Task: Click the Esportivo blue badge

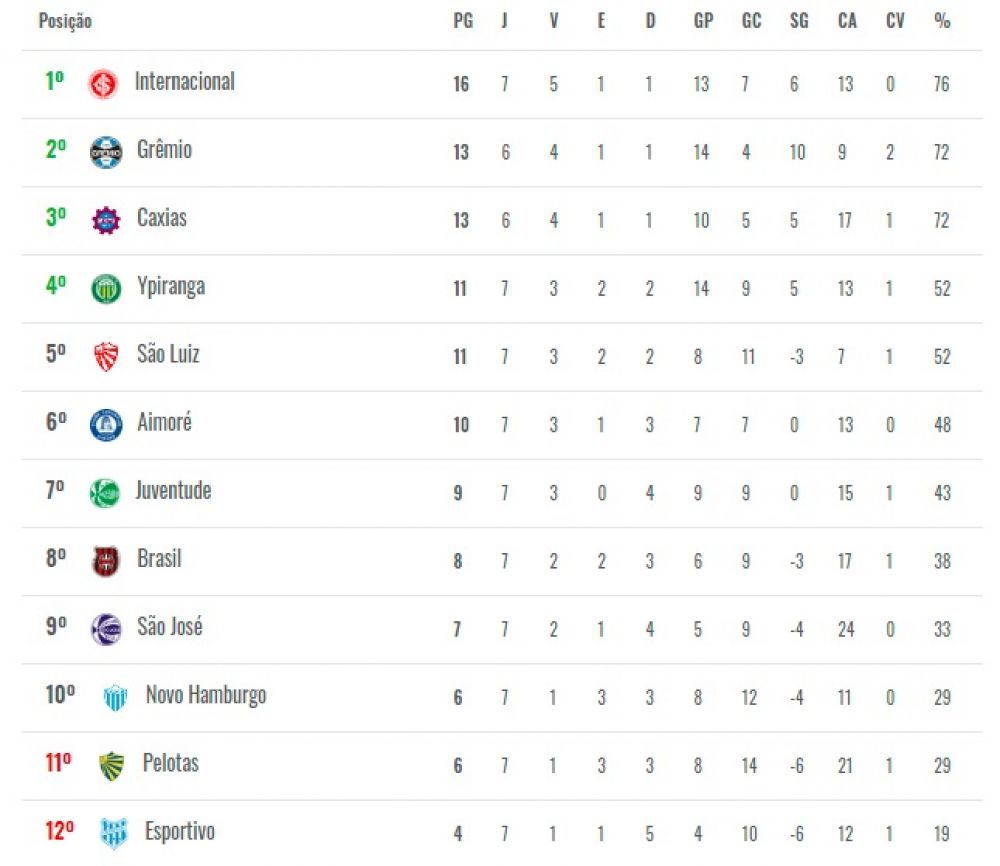Action: click(x=114, y=833)
